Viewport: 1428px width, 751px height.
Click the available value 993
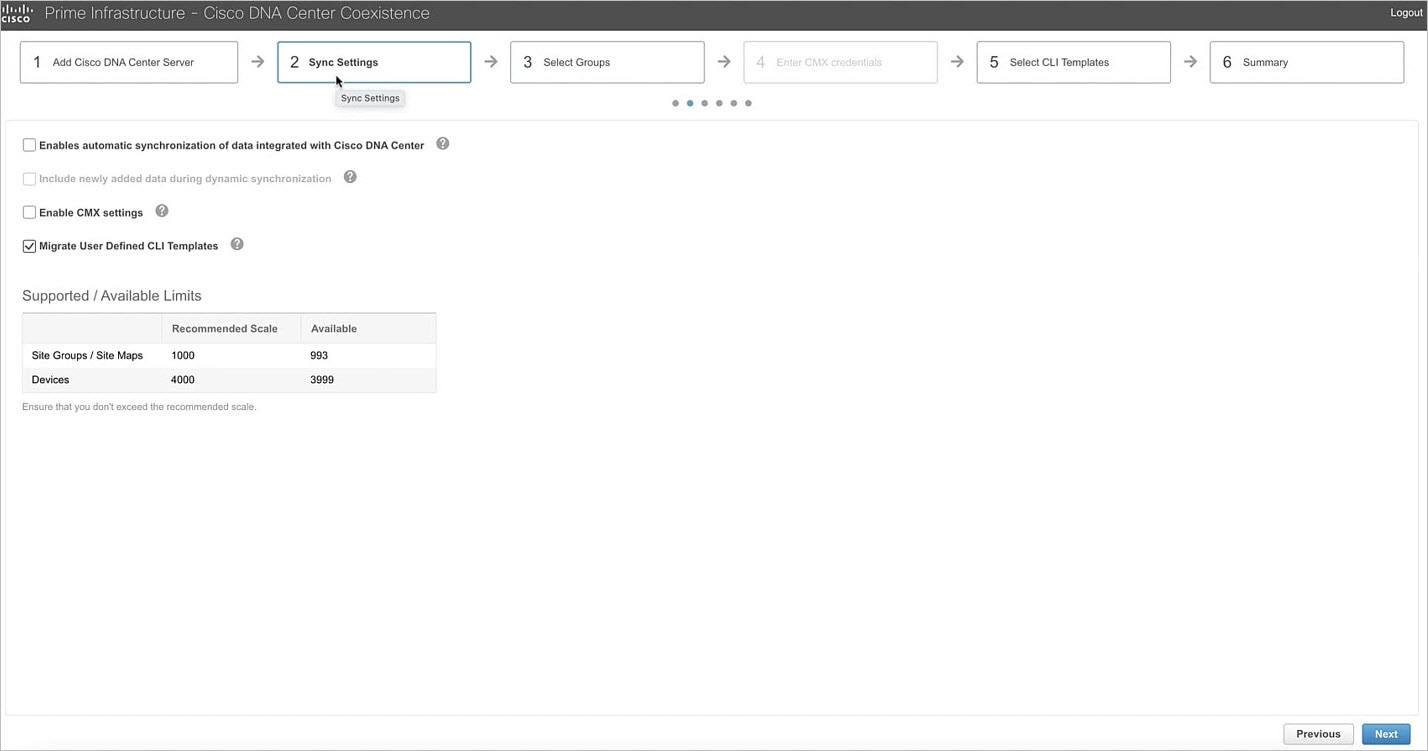point(319,355)
